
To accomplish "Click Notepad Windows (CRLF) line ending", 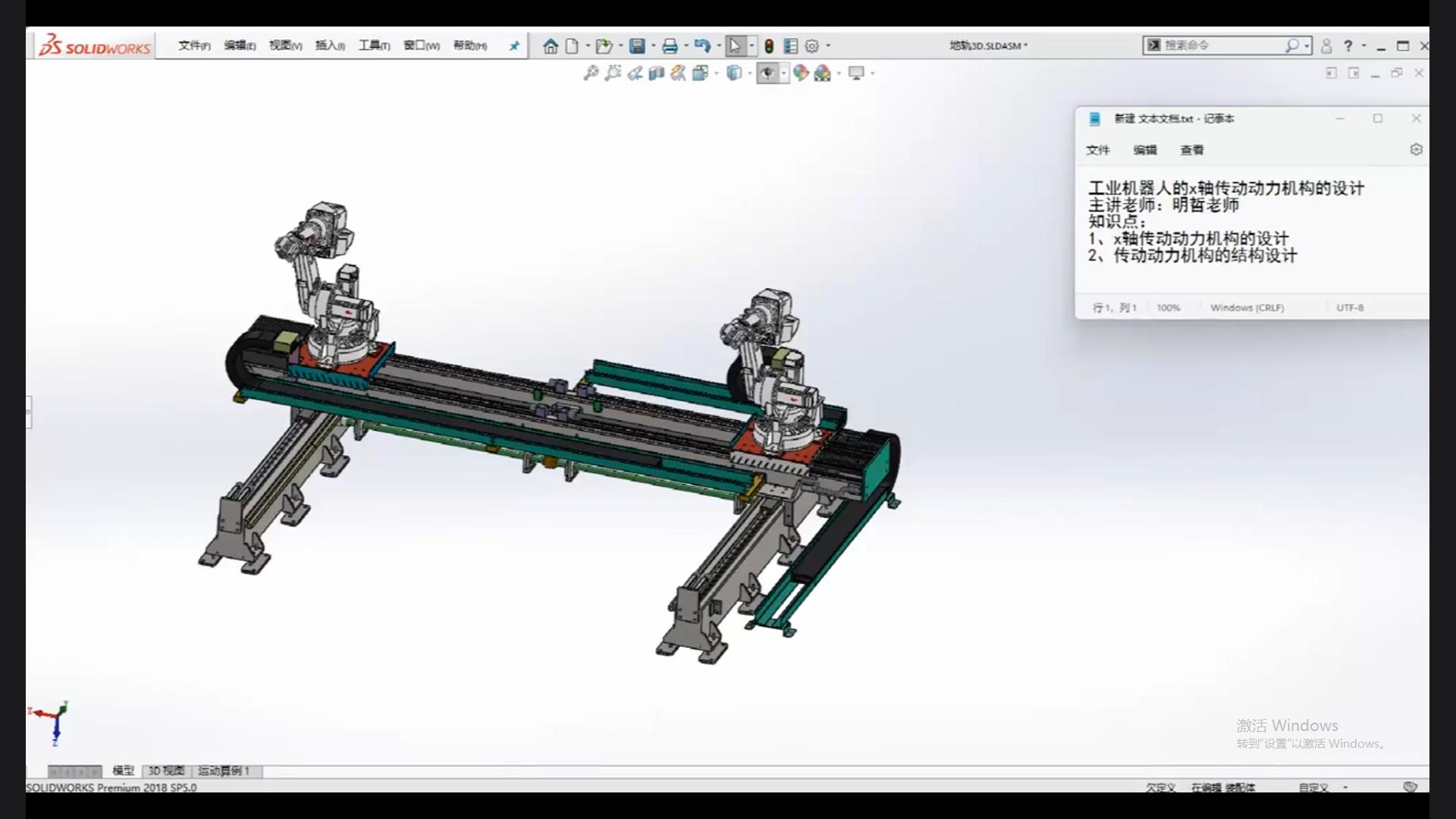I will 1247,308.
